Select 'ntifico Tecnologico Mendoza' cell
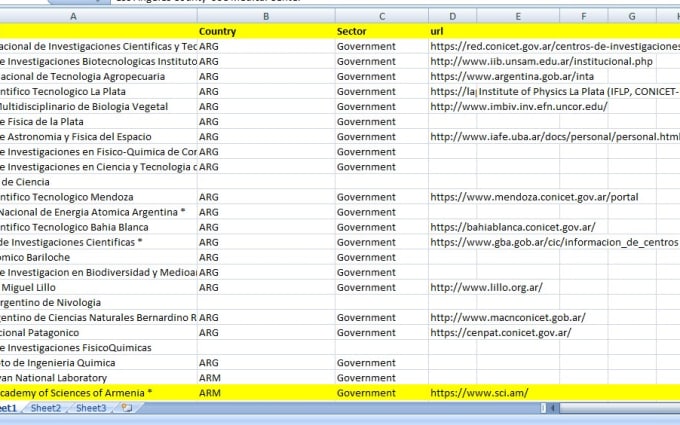 98,197
